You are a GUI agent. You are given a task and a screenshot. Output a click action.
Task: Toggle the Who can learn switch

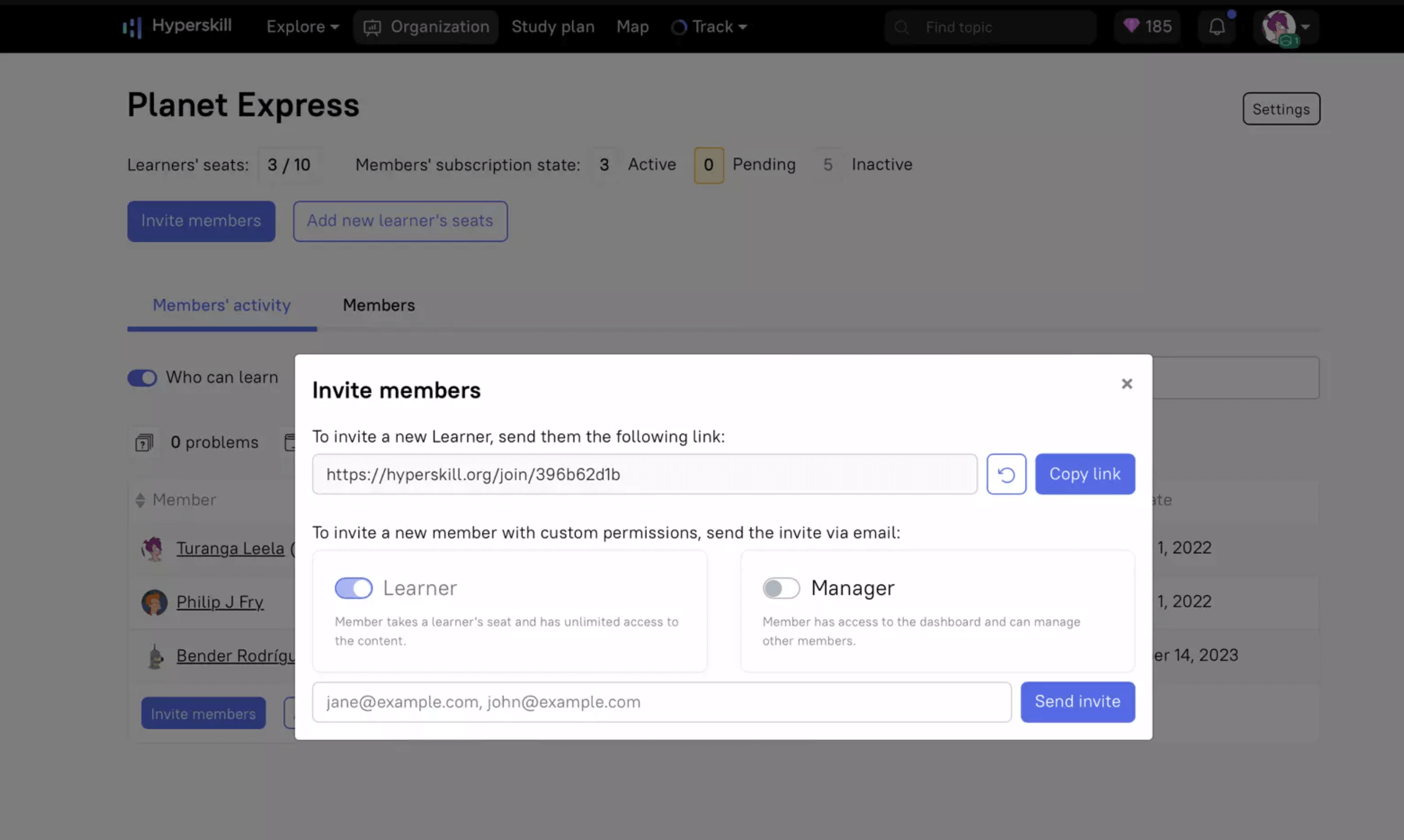click(142, 378)
